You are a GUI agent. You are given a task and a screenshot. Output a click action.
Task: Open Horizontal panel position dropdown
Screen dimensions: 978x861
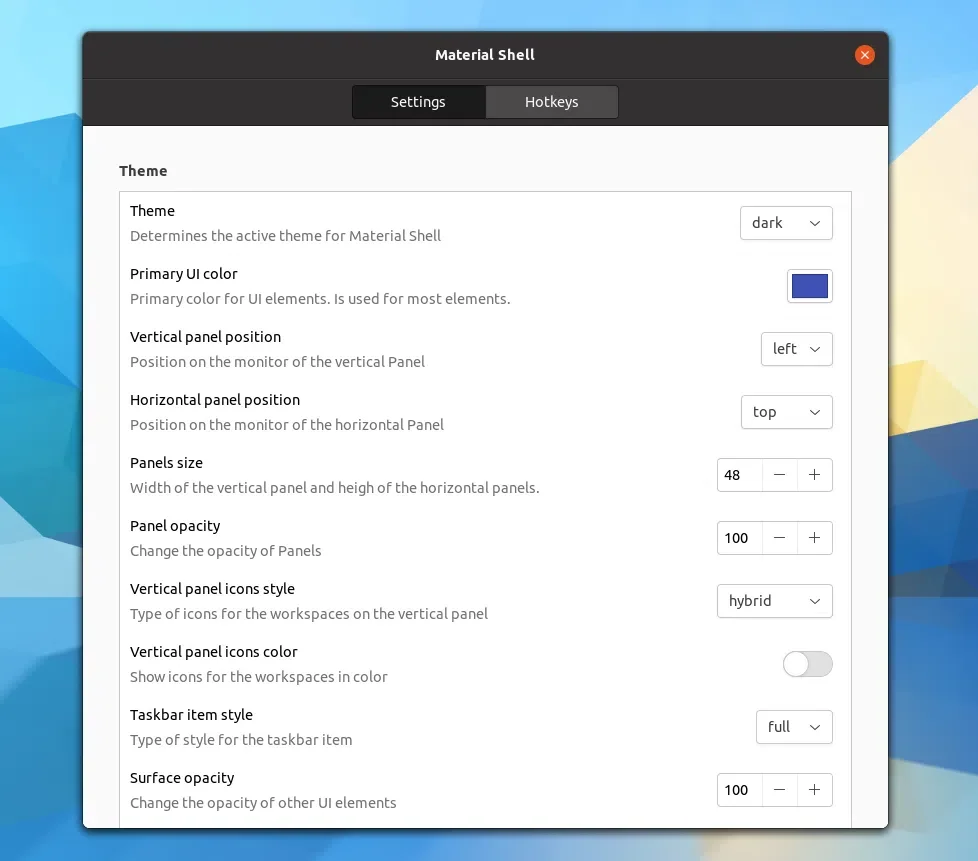[x=787, y=412]
